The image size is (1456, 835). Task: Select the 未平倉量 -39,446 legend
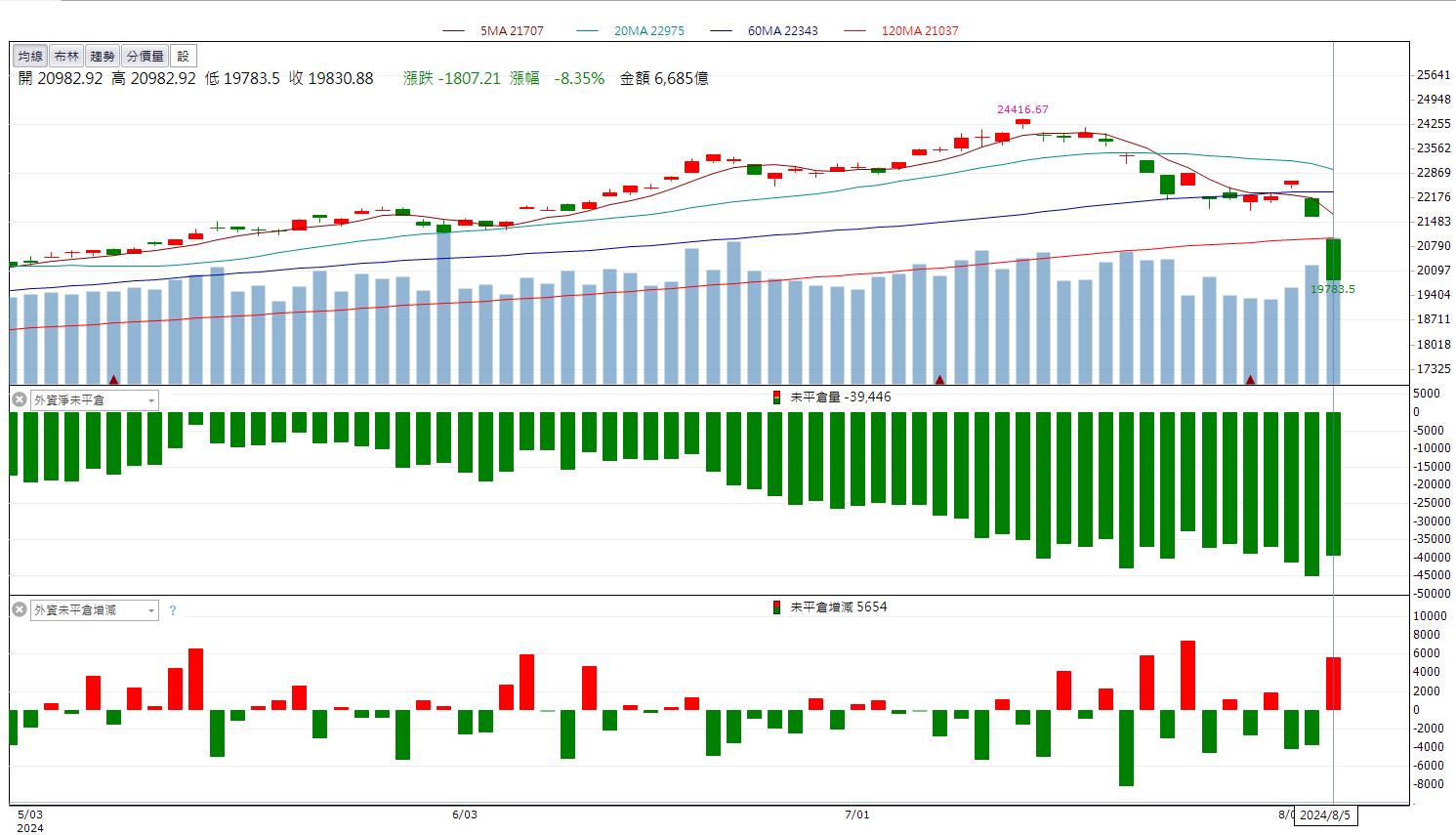point(832,397)
